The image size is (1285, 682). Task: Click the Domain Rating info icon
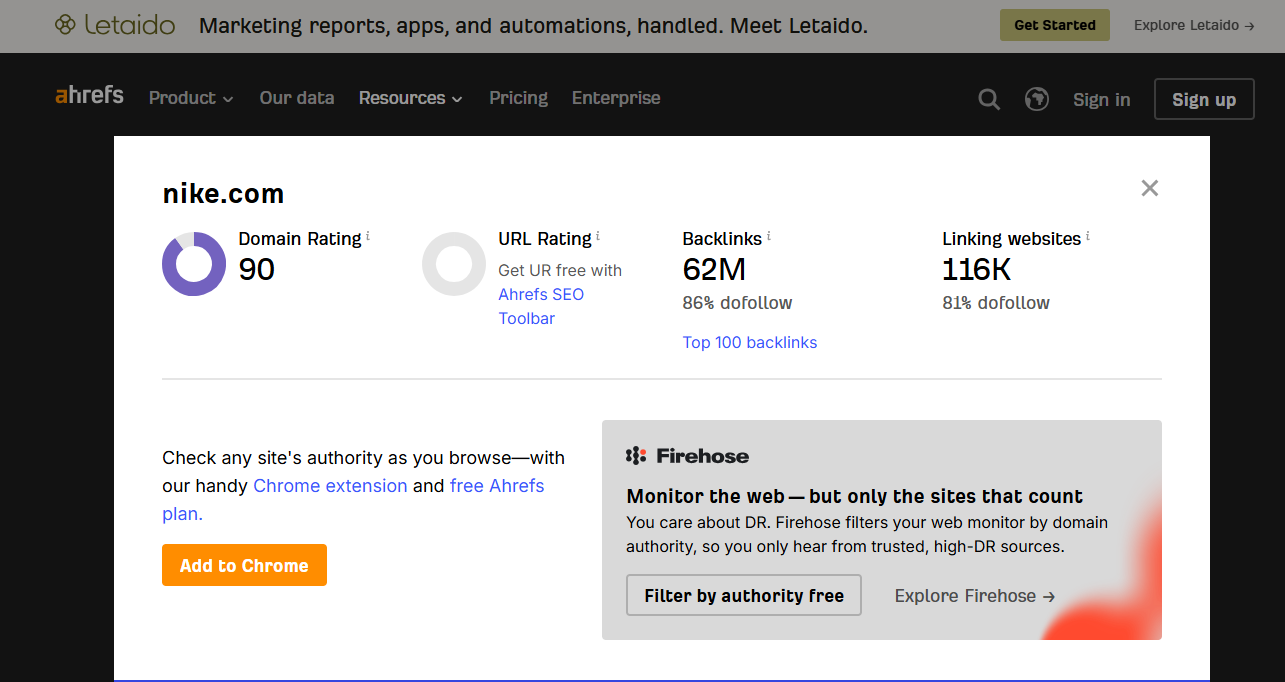point(368,236)
